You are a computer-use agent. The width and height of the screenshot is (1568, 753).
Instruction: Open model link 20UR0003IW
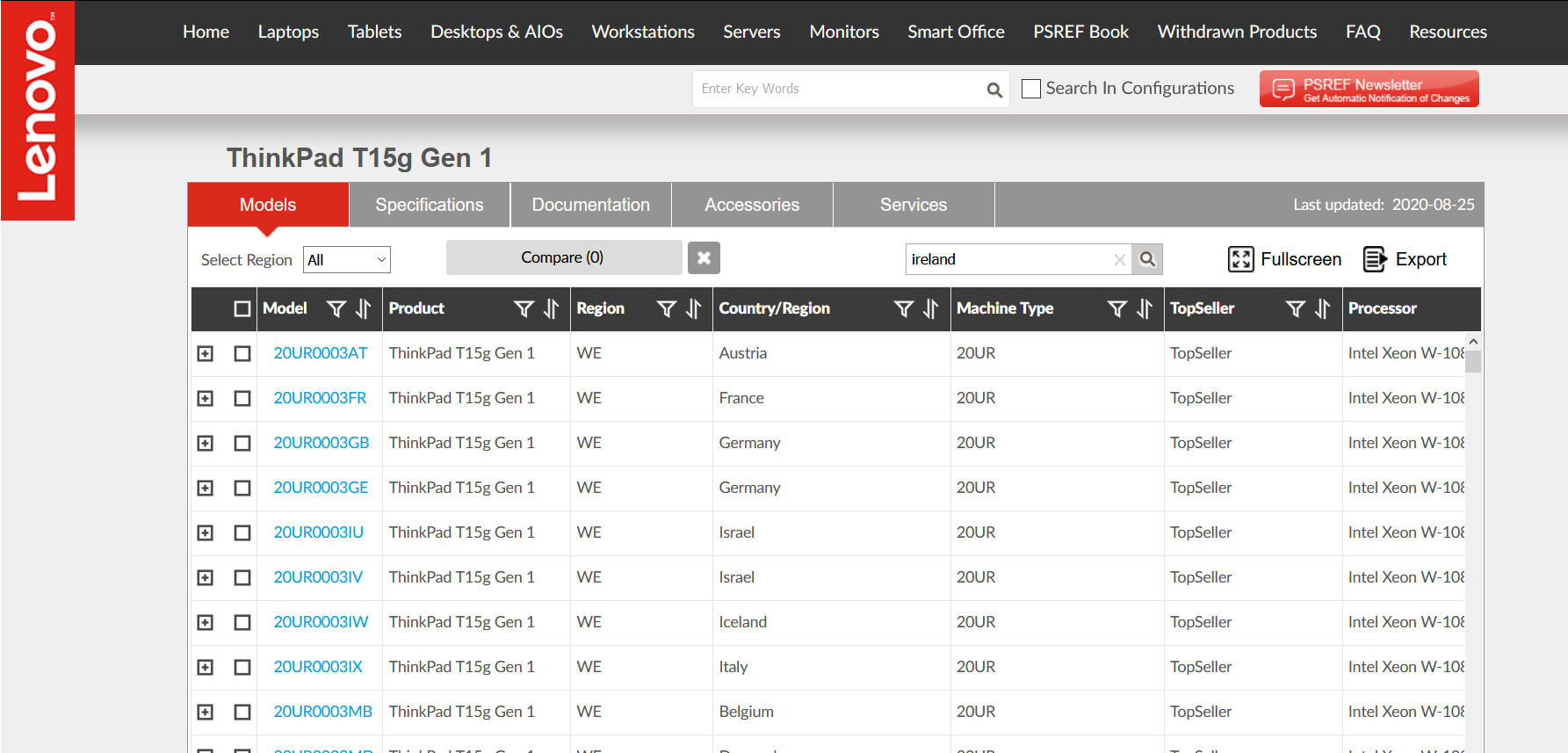click(321, 622)
